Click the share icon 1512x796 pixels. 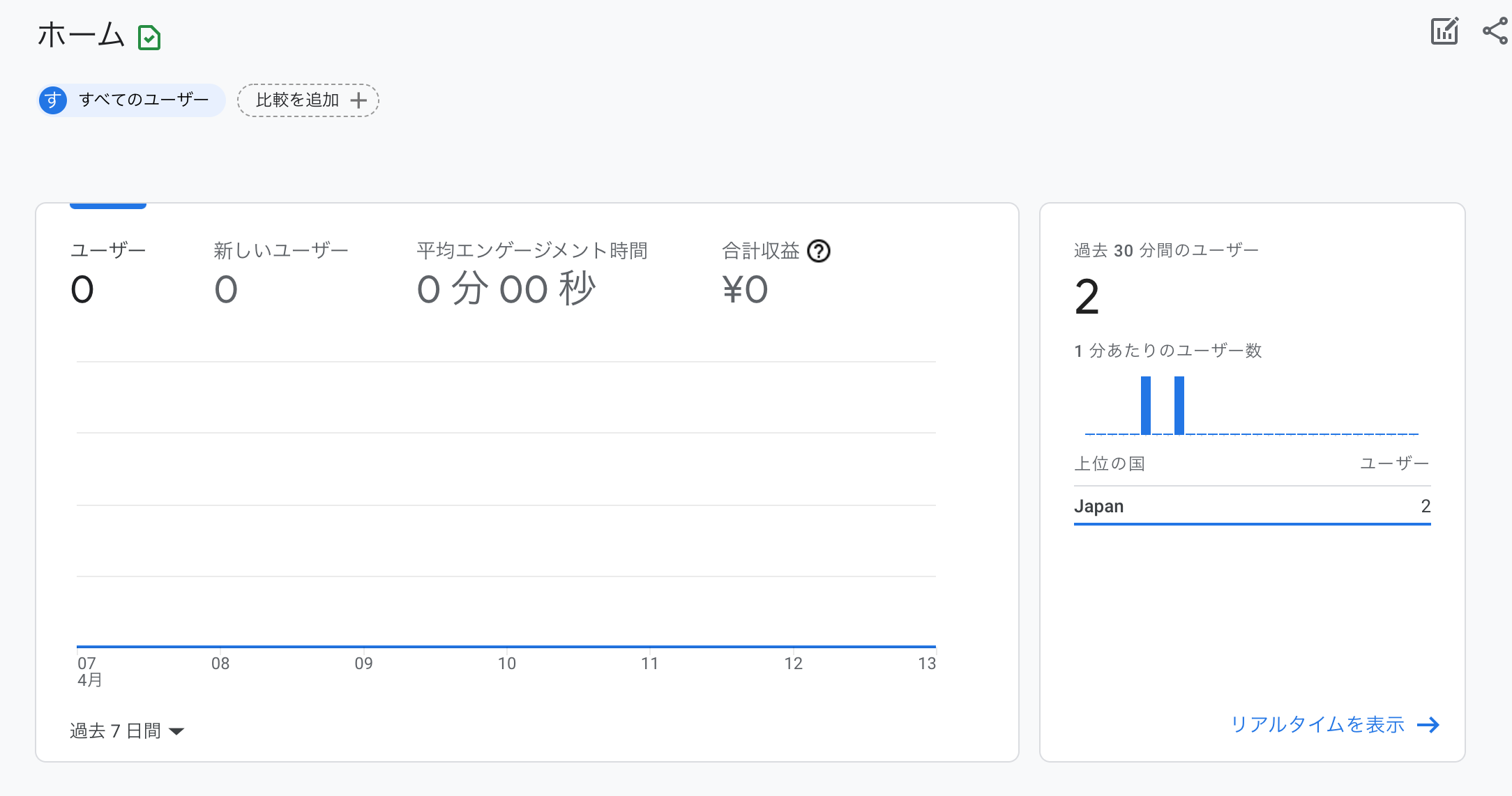(x=1495, y=31)
